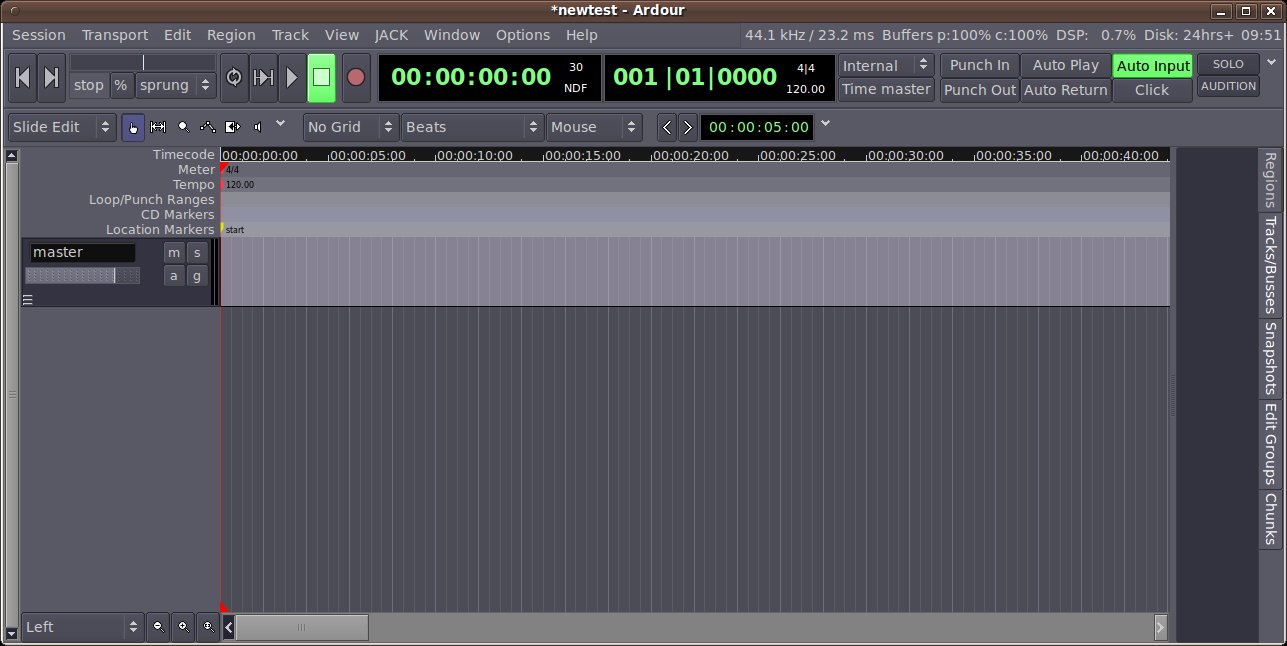The width and height of the screenshot is (1287, 646).
Task: Open the No Grid snap dropdown
Action: [348, 127]
